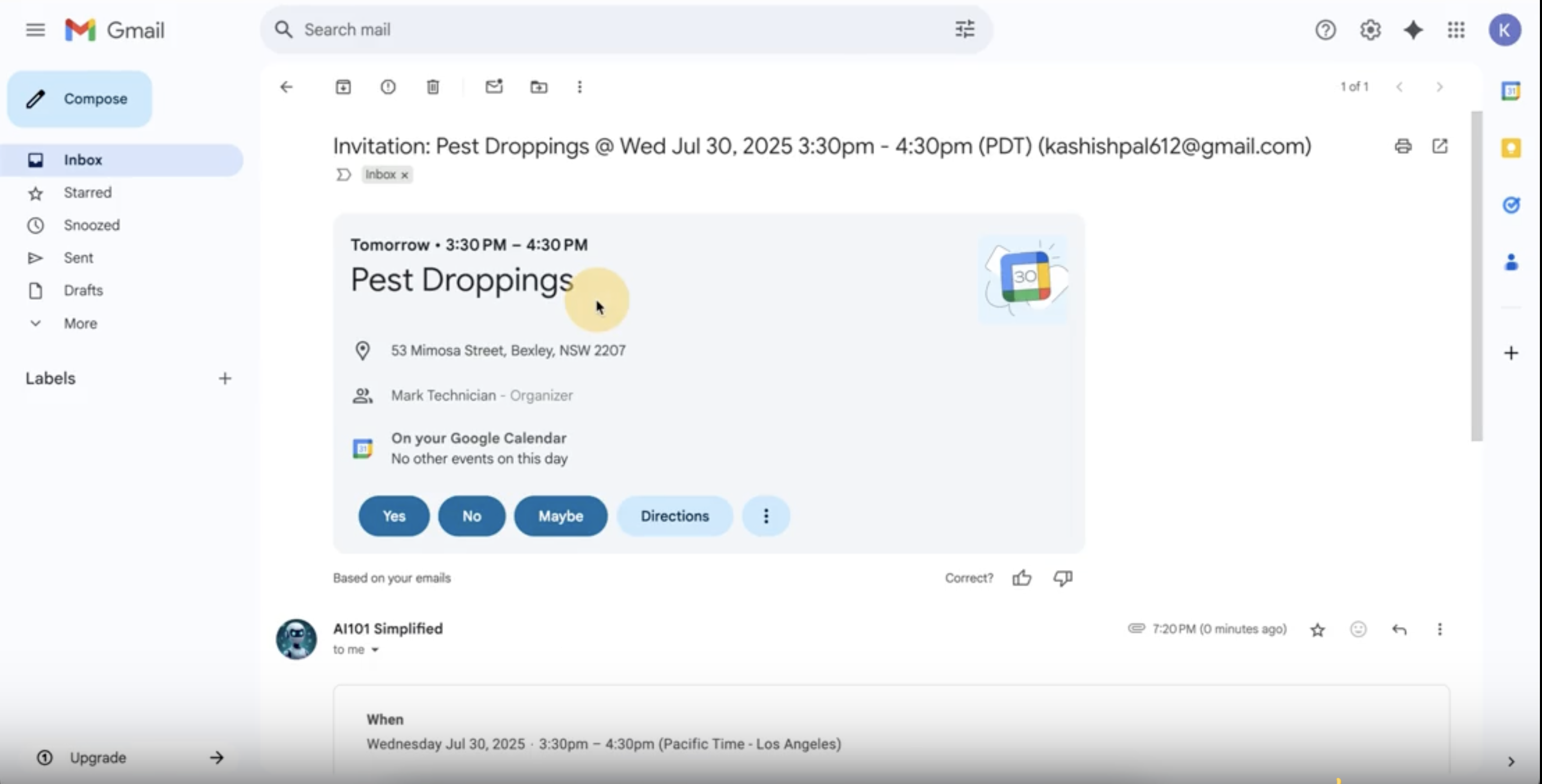
Task: Give thumbs up for Correct?
Action: tap(1022, 577)
